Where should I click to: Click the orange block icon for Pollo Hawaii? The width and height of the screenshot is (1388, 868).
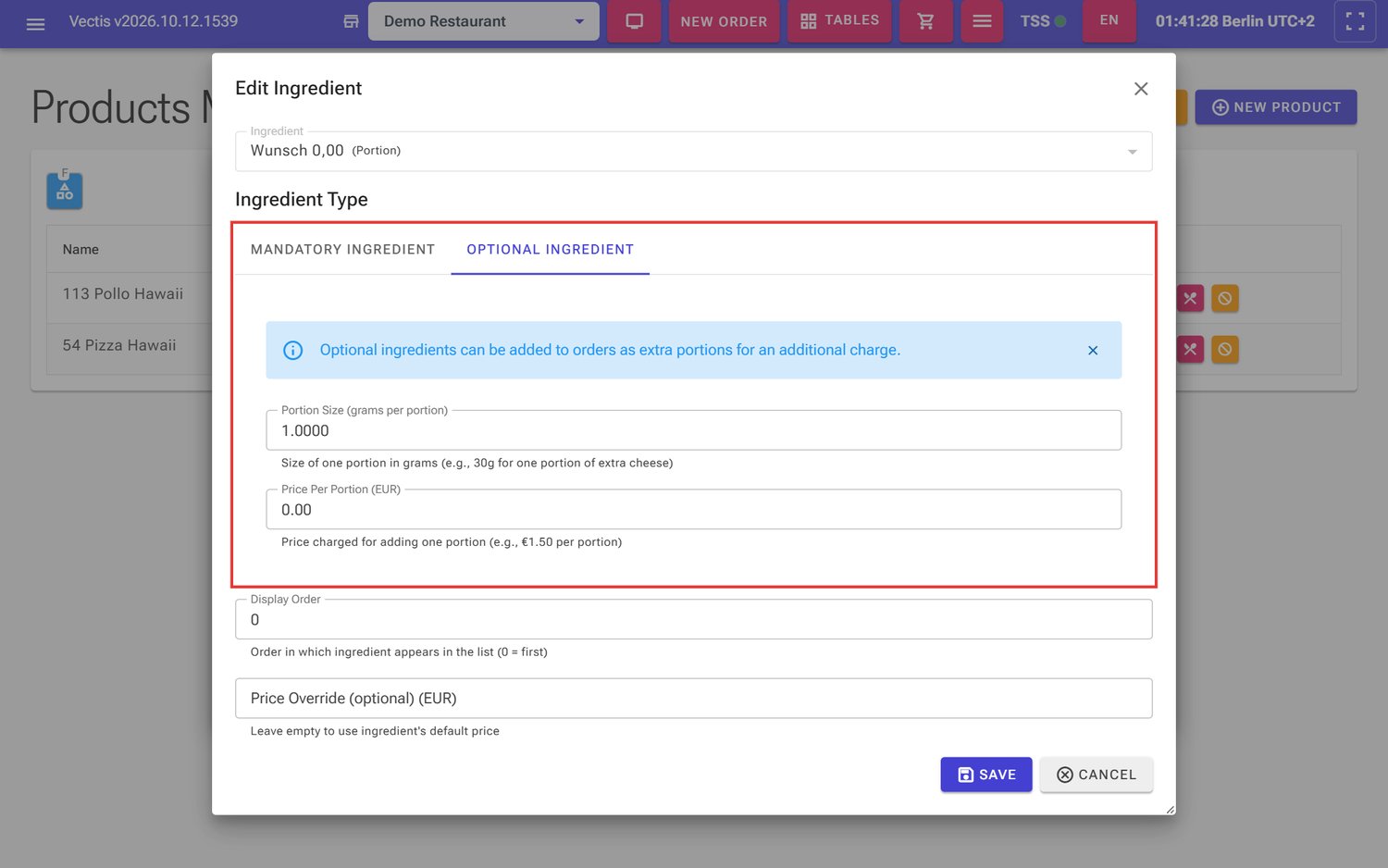1225,298
